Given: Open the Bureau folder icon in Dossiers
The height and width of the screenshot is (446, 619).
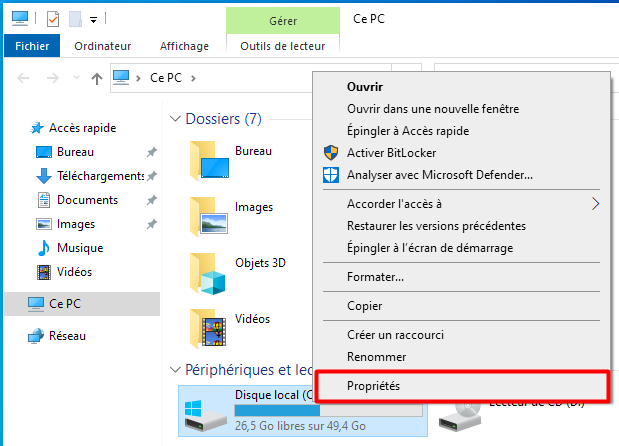Looking at the screenshot, I should (209, 161).
